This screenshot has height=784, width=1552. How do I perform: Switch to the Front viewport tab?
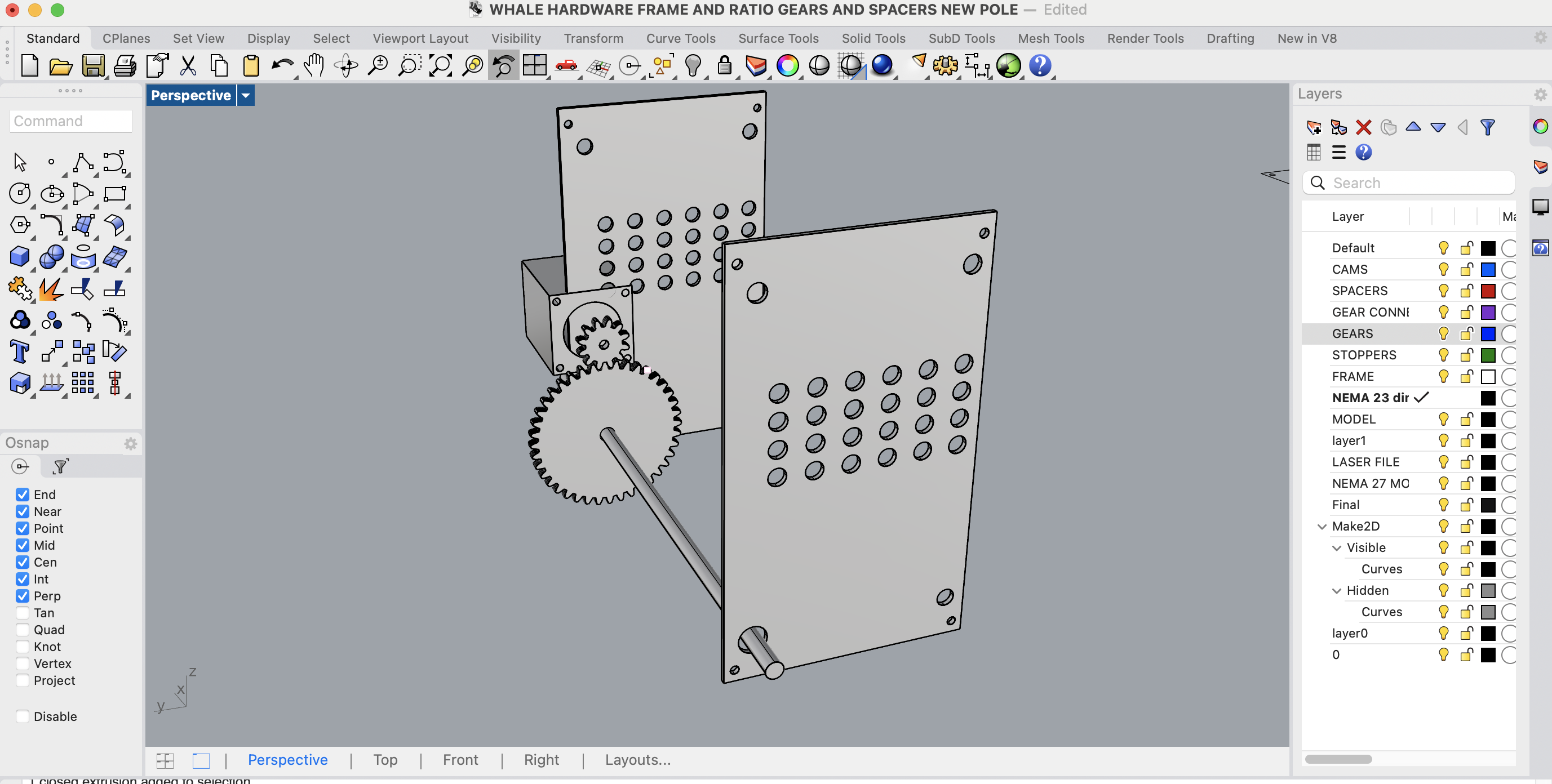pyautogui.click(x=460, y=759)
